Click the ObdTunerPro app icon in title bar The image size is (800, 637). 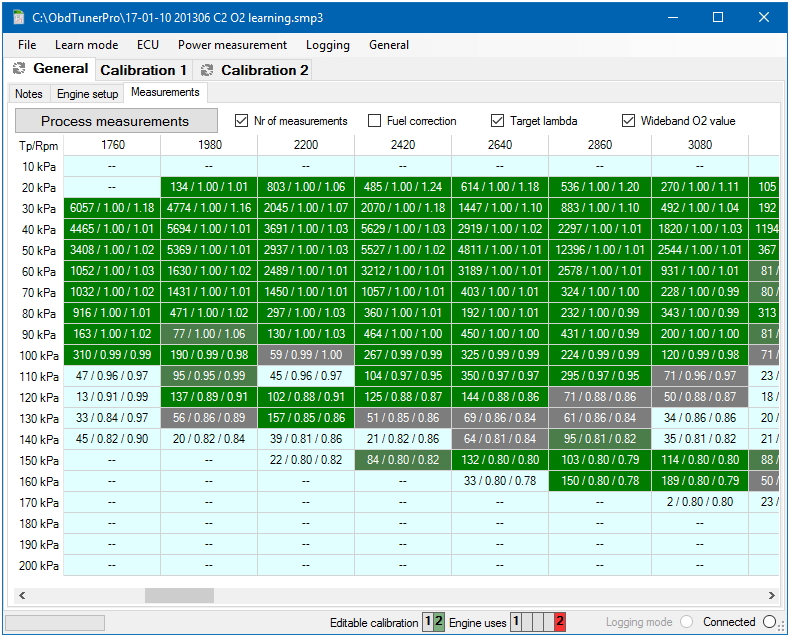pyautogui.click(x=19, y=17)
